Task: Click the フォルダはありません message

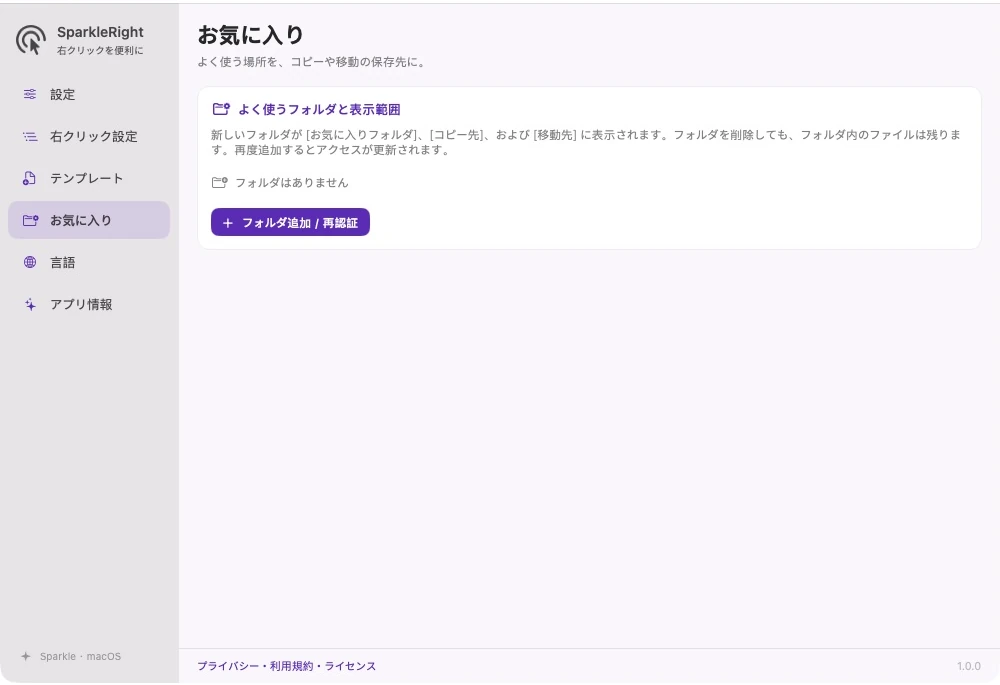Action: coord(291,182)
